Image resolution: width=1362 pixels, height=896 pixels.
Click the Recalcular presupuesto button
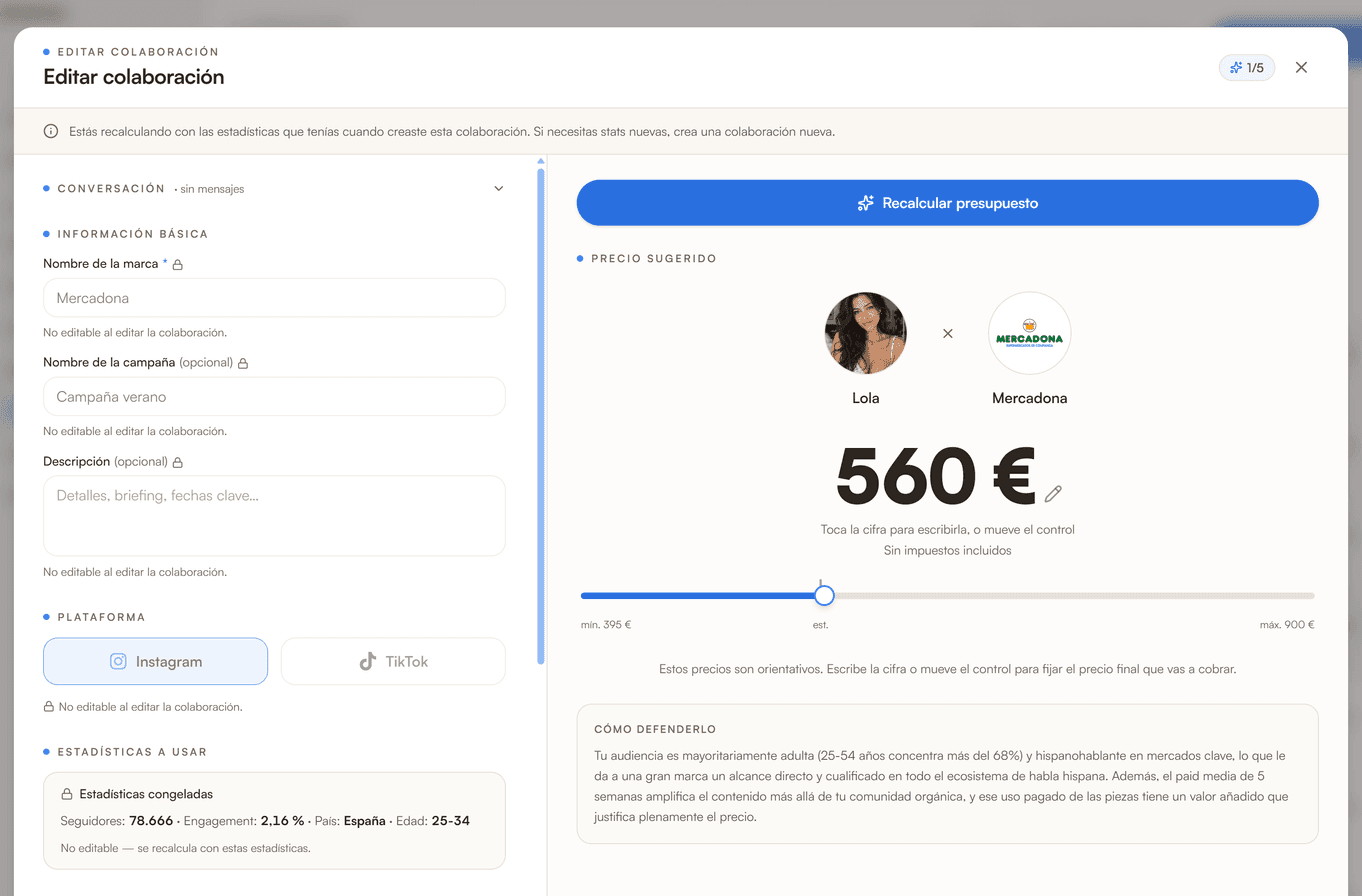pyautogui.click(x=947, y=203)
